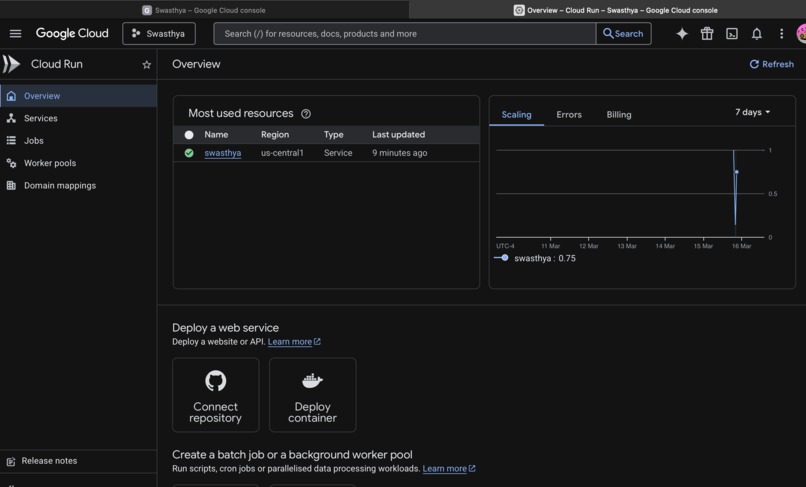806x487 pixels.
Task: Click the Jobs list icon
Action: coord(11,140)
